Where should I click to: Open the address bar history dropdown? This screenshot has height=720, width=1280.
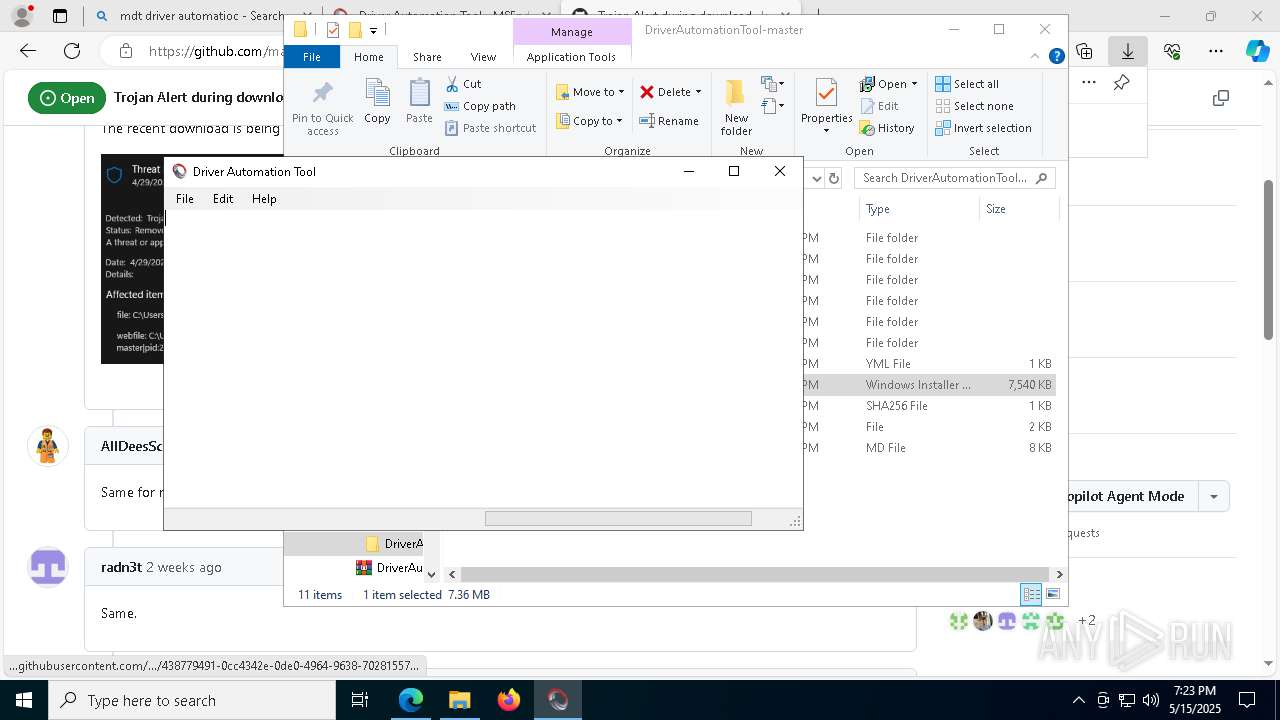click(x=816, y=178)
